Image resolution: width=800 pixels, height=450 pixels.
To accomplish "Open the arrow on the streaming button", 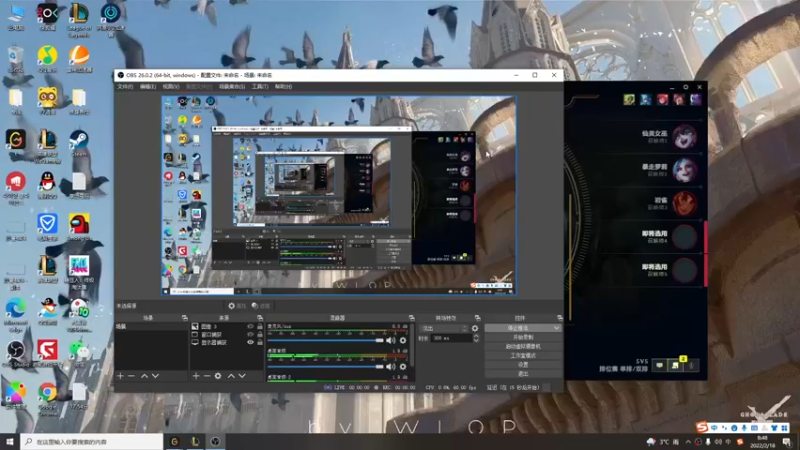I will tap(556, 328).
